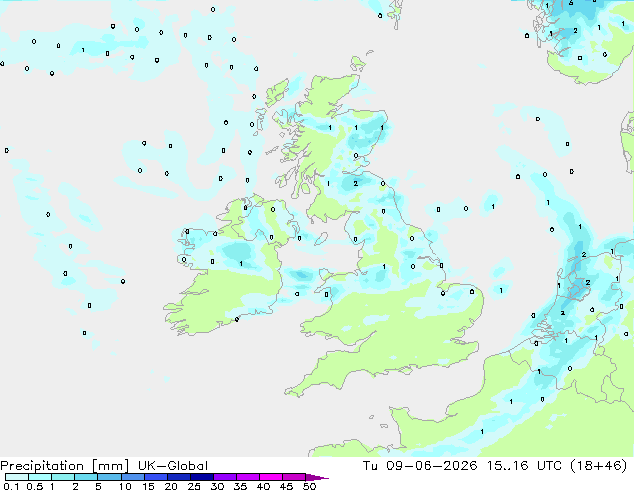Select the 40–45 mm legend color swatch
634x490 pixels.
pos(271,477)
